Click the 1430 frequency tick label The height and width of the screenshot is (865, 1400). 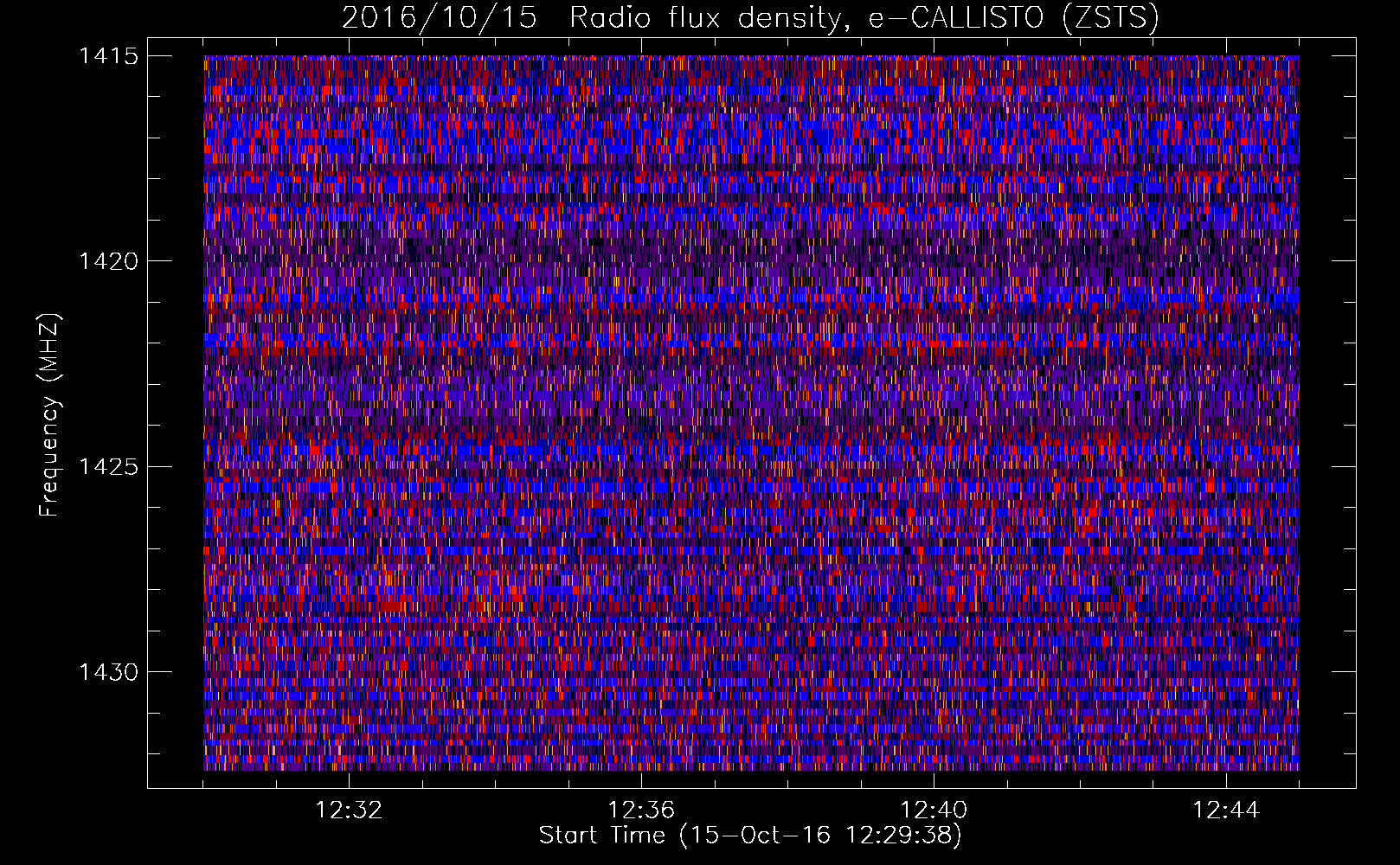[108, 672]
